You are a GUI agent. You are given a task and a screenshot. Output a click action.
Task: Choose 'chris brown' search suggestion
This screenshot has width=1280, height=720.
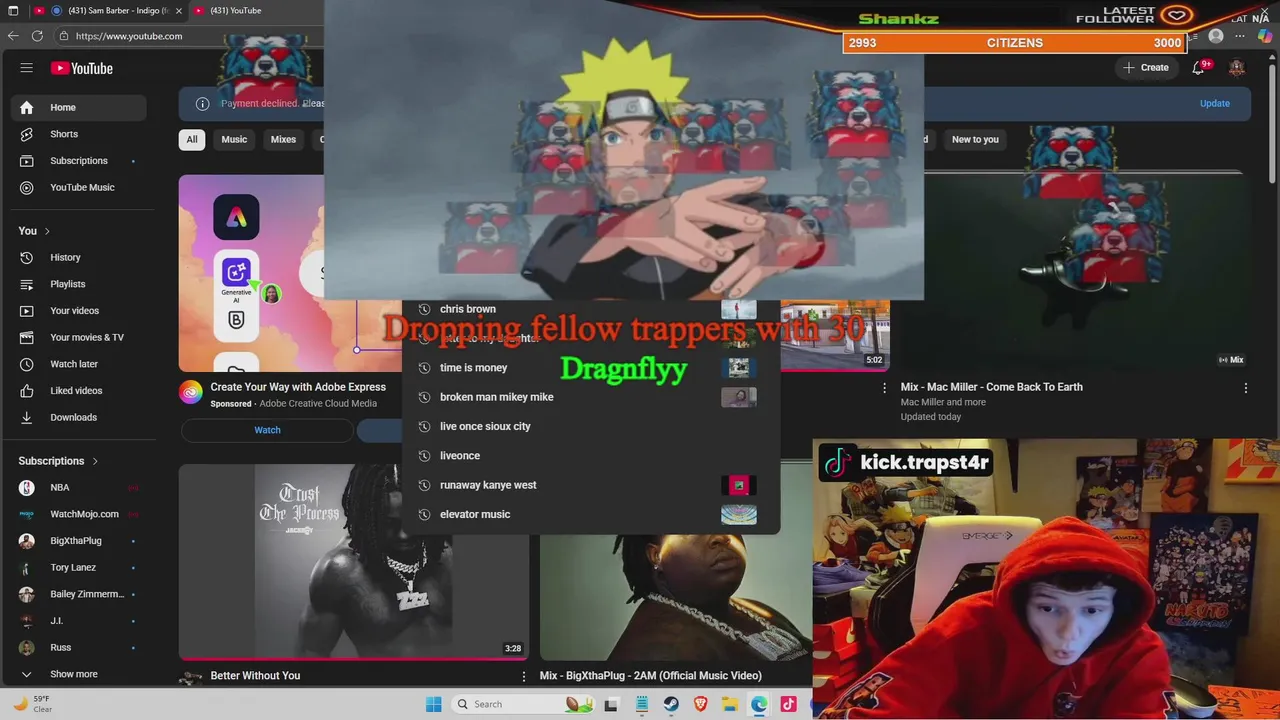[x=590, y=309]
